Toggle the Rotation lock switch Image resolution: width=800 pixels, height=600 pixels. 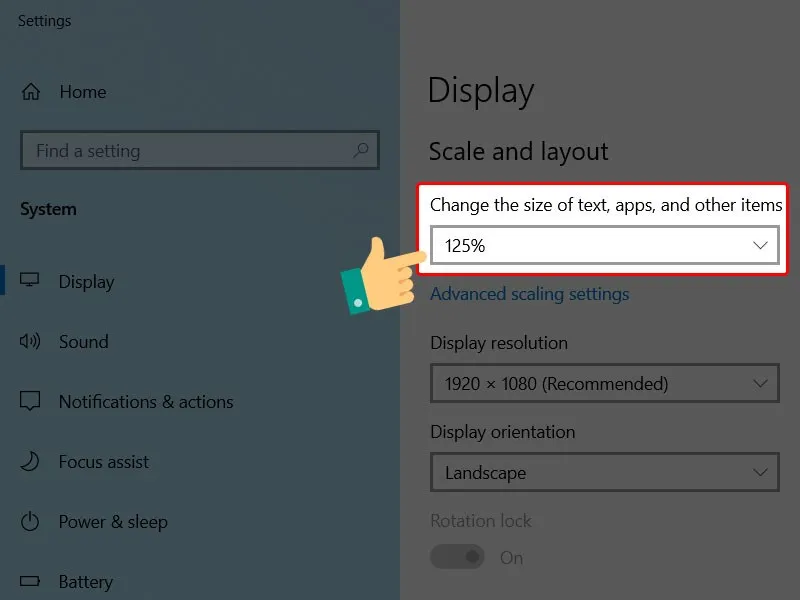(x=457, y=557)
